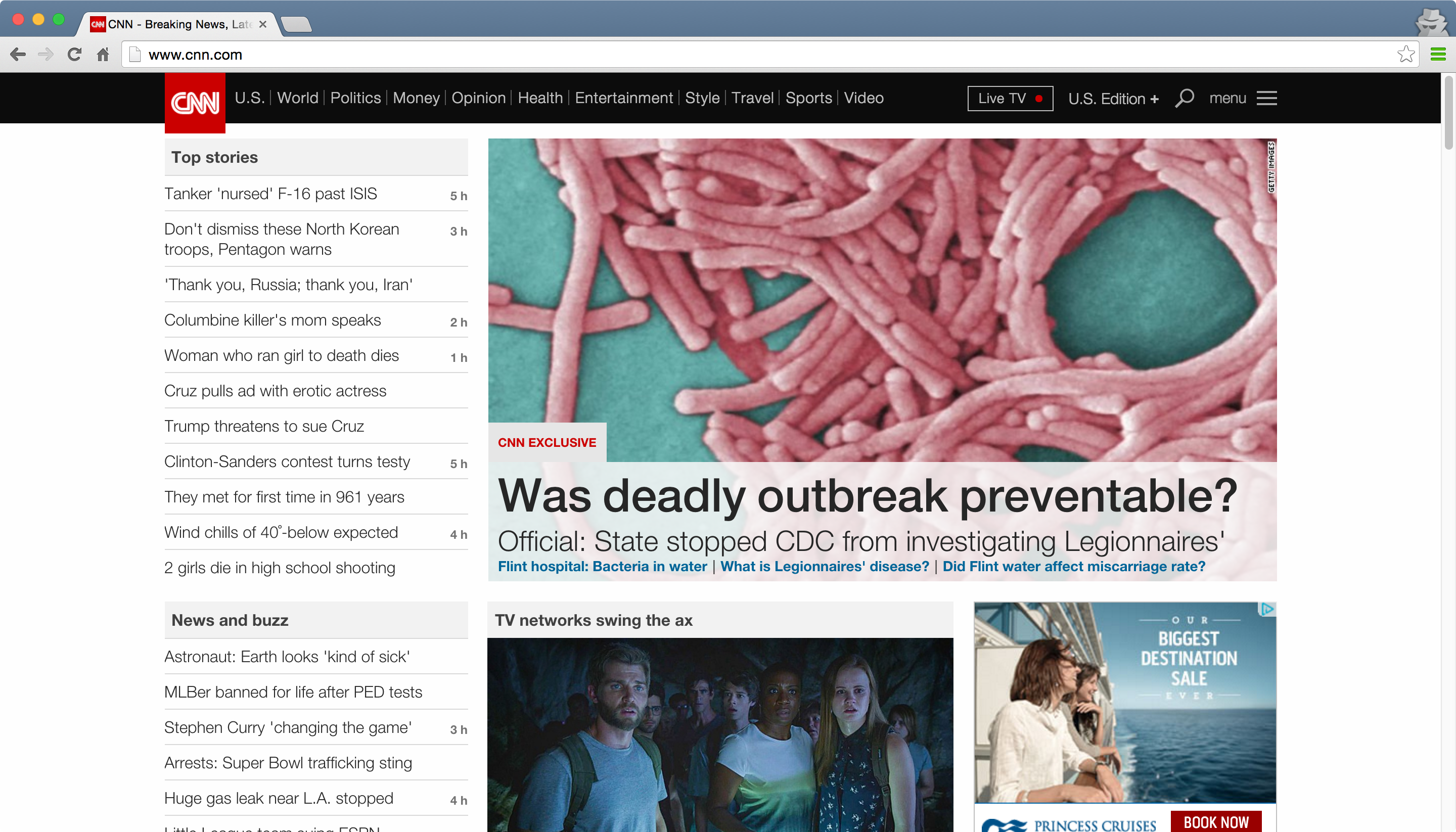Open 'Thank you, Russia; thank you, Iran'
The height and width of the screenshot is (832, 1456).
pyautogui.click(x=289, y=285)
